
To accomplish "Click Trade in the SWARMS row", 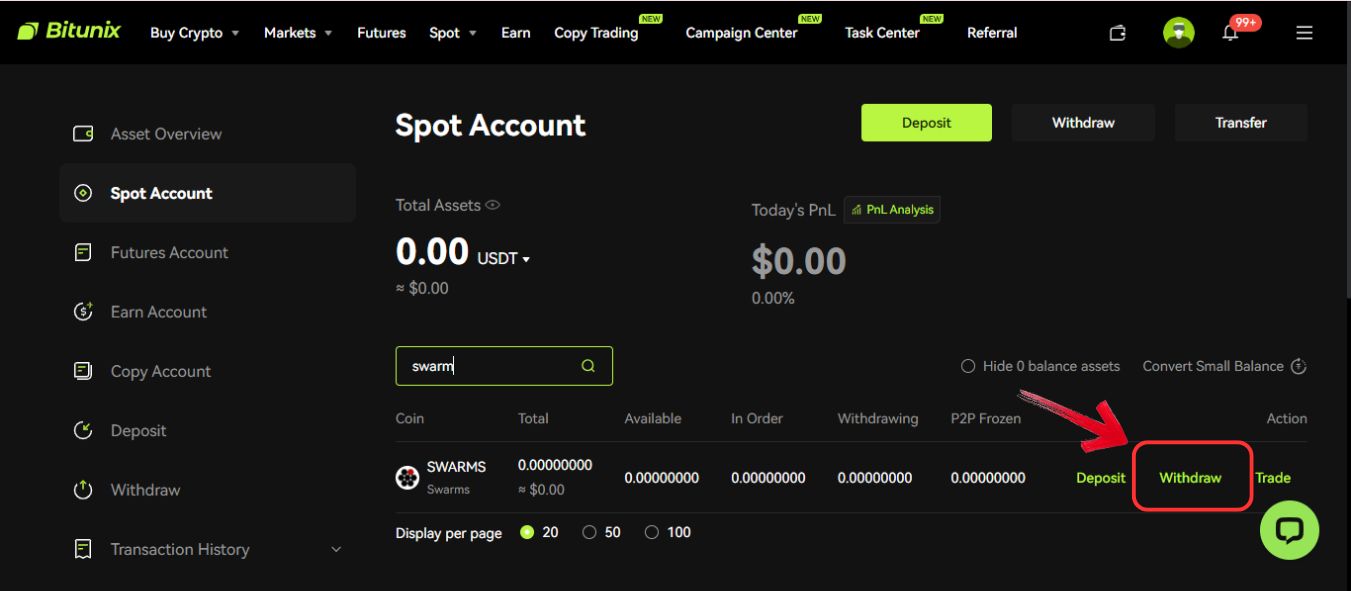I will (1273, 478).
